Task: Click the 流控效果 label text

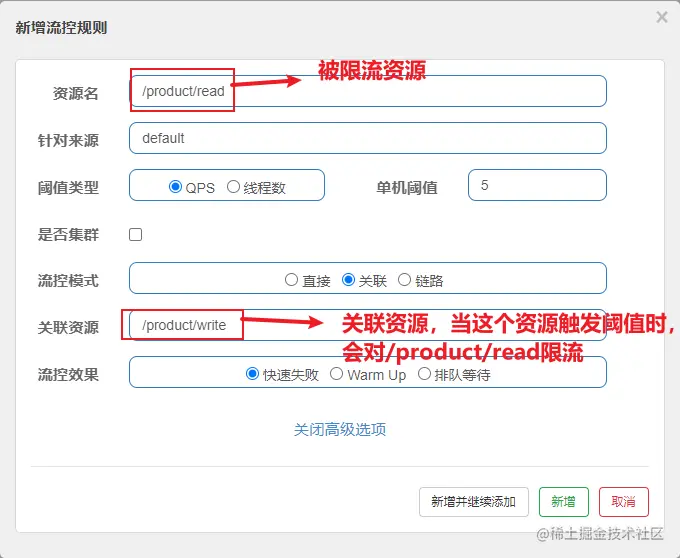Action: click(68, 374)
